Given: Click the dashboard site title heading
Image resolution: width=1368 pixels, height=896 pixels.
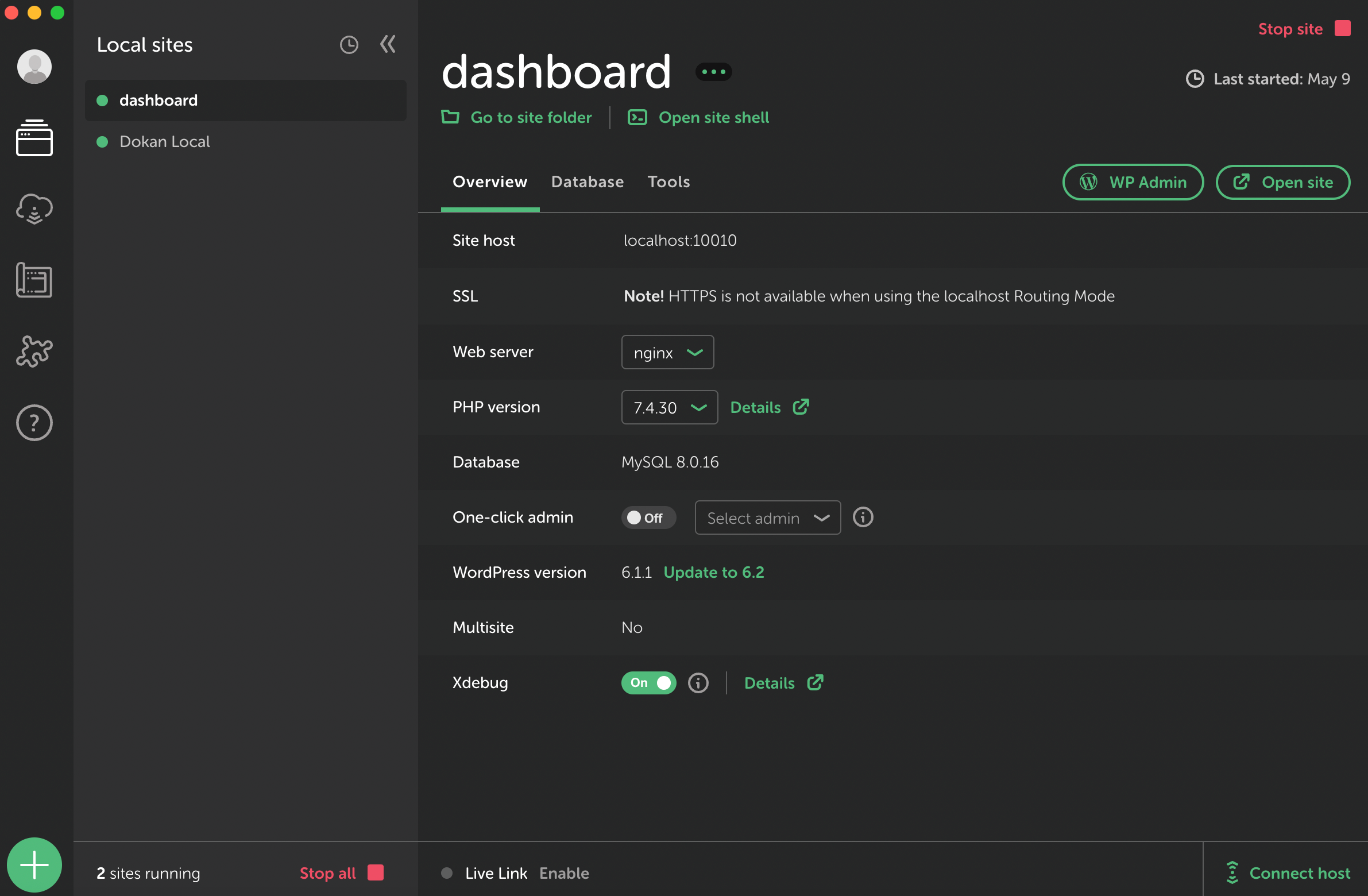Looking at the screenshot, I should pos(556,72).
